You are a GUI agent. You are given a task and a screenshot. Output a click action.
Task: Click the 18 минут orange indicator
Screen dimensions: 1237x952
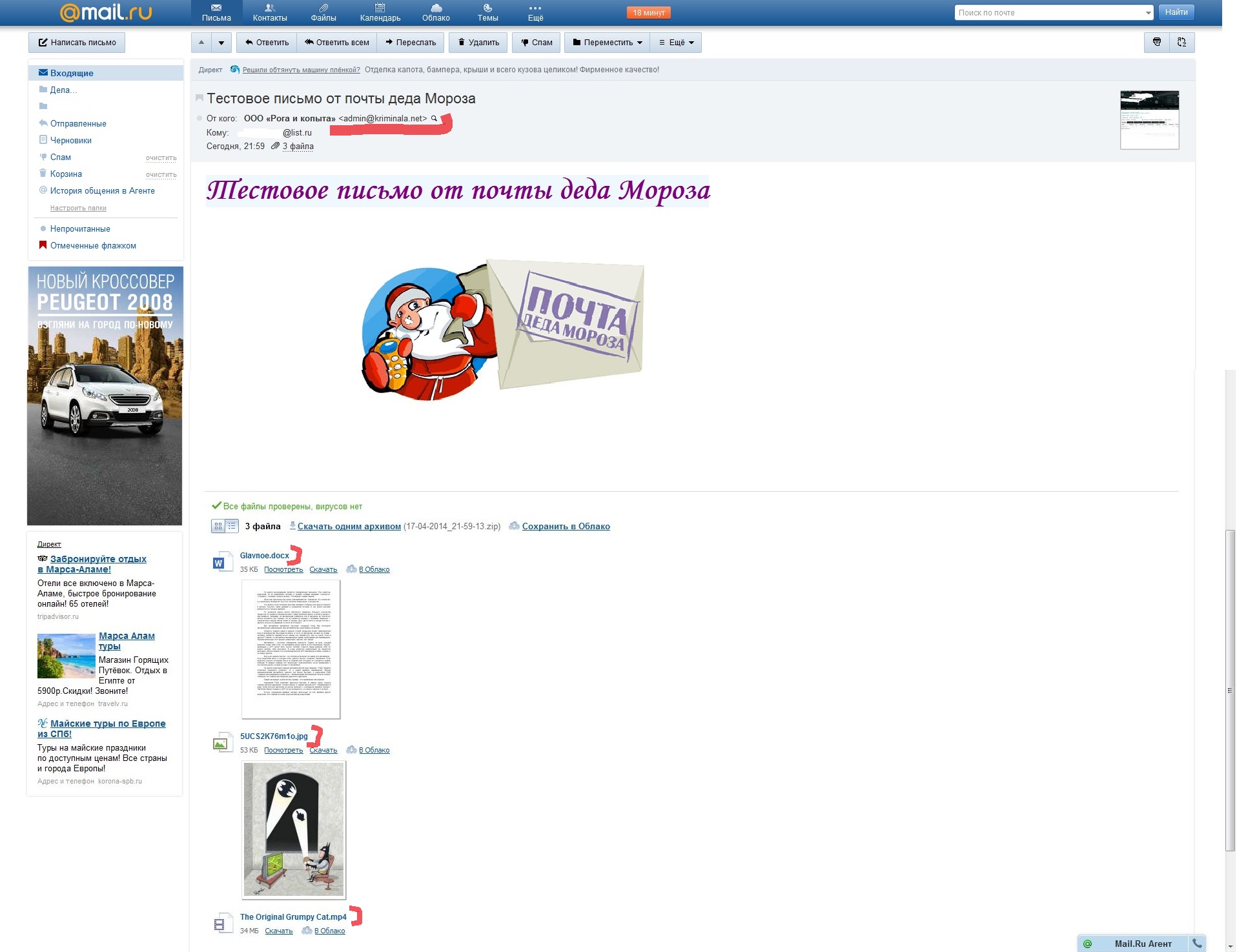tap(649, 12)
